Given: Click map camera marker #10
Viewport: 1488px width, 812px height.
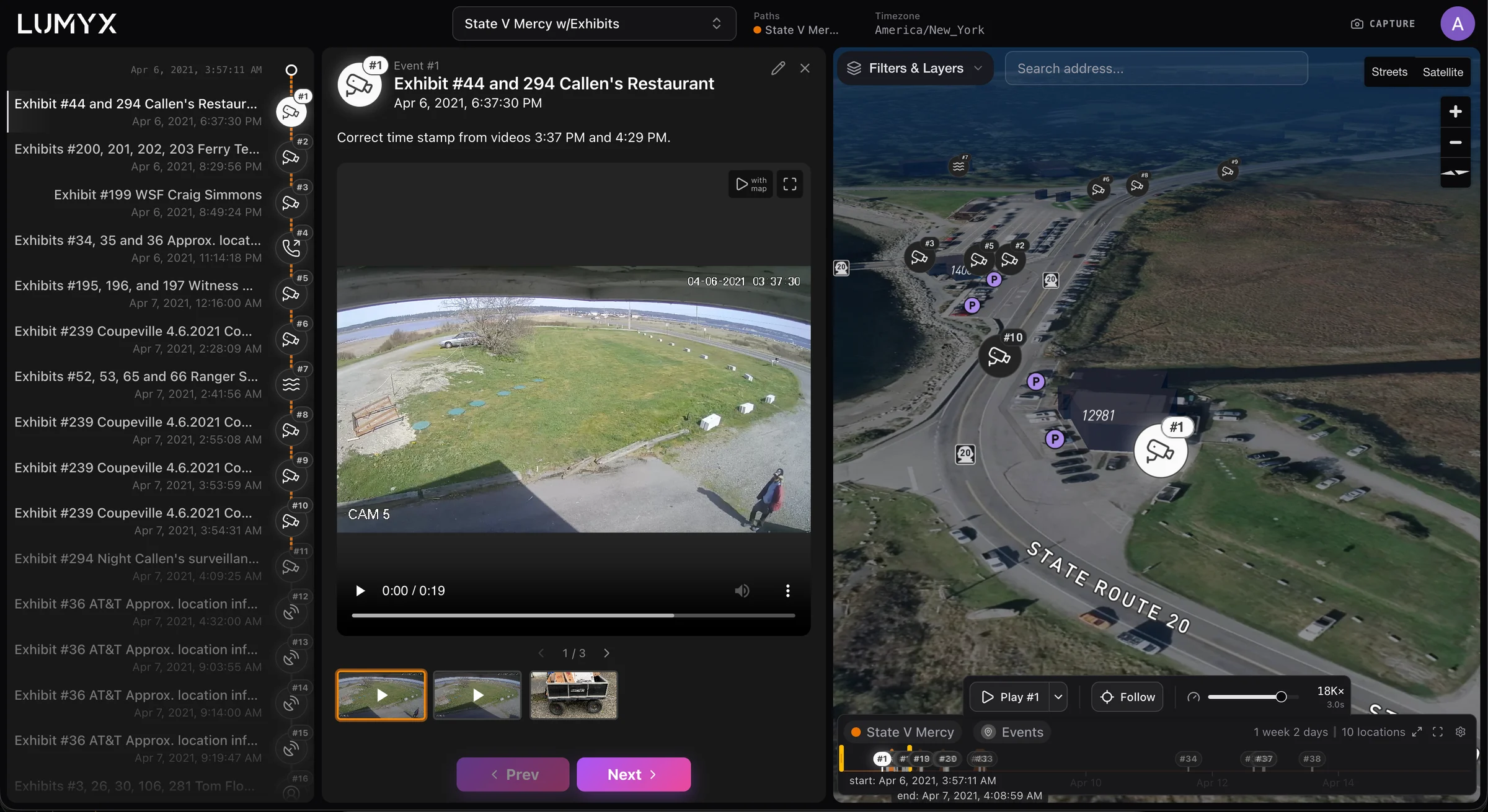Looking at the screenshot, I should tap(999, 356).
